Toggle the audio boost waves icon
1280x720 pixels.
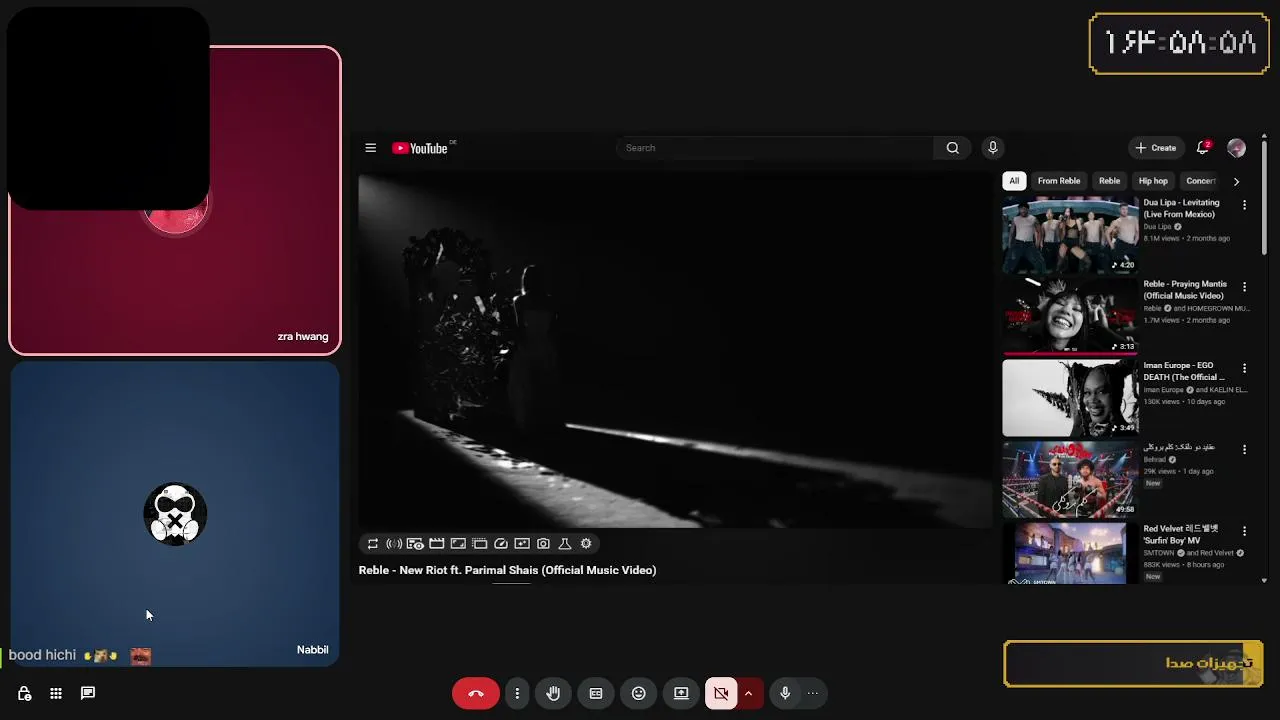pos(394,544)
